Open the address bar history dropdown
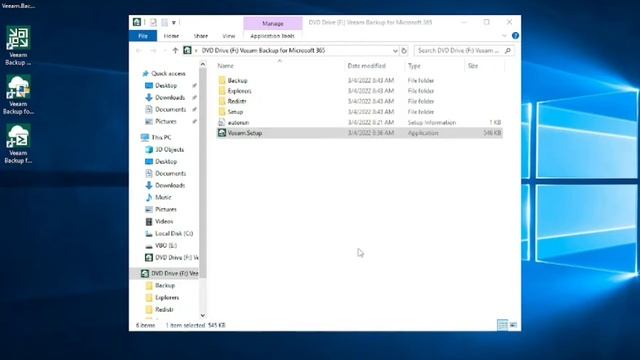The height and width of the screenshot is (360, 640). tap(395, 51)
